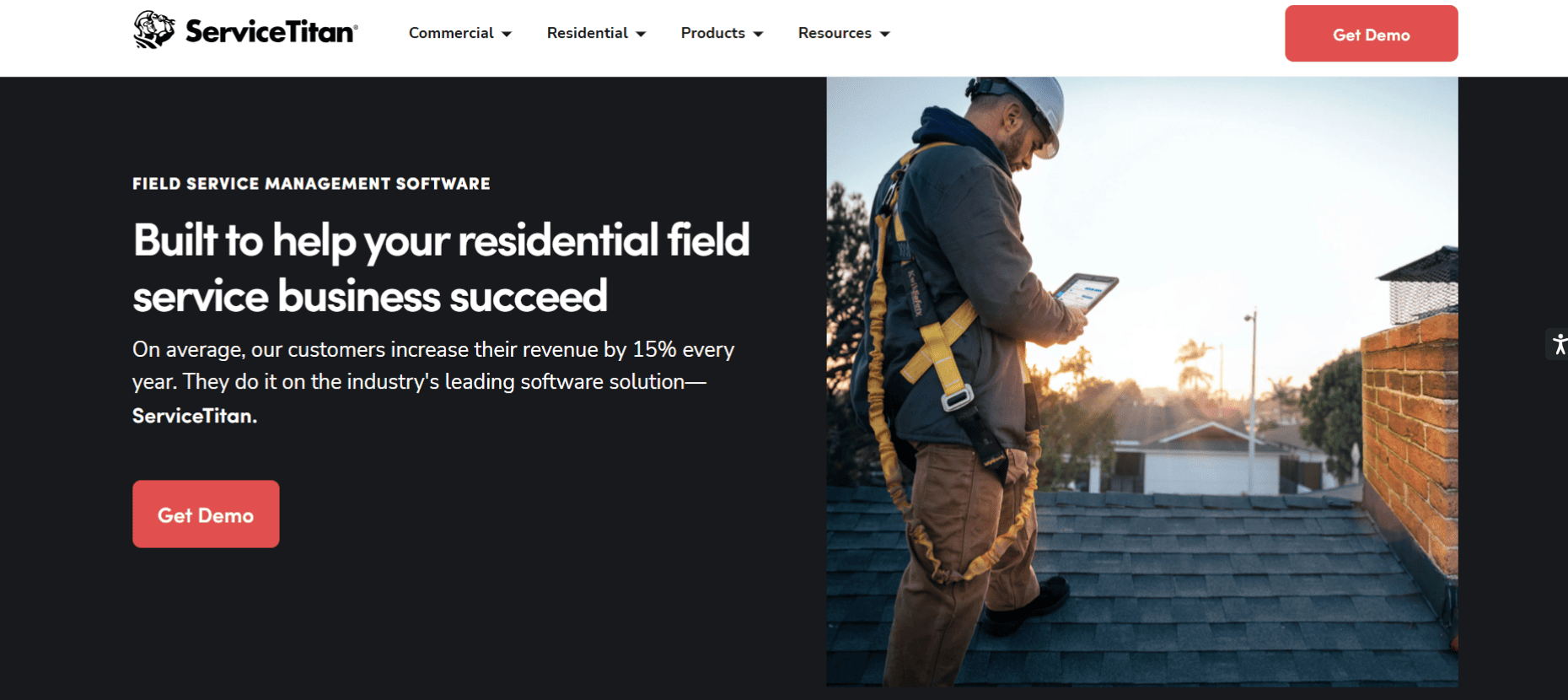Expand the Products dropdown arrow

click(x=758, y=34)
